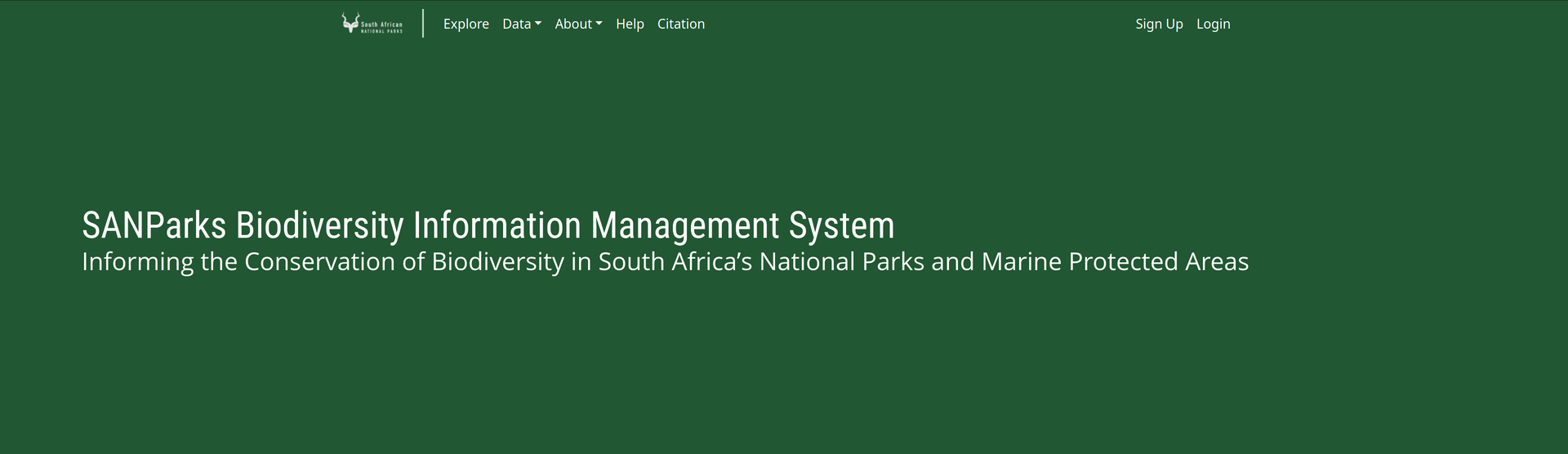Viewport: 1568px width, 454px height.
Task: Open the Explore page
Action: coord(466,24)
